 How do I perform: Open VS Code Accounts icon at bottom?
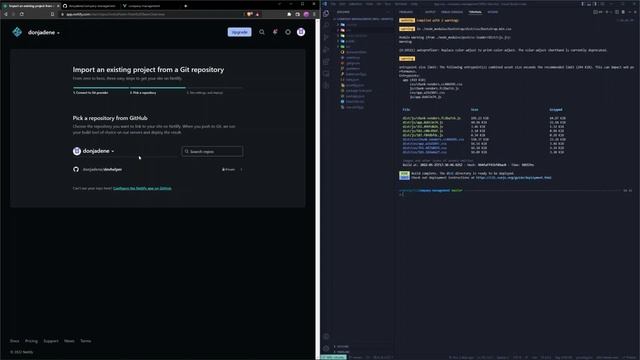(326, 336)
